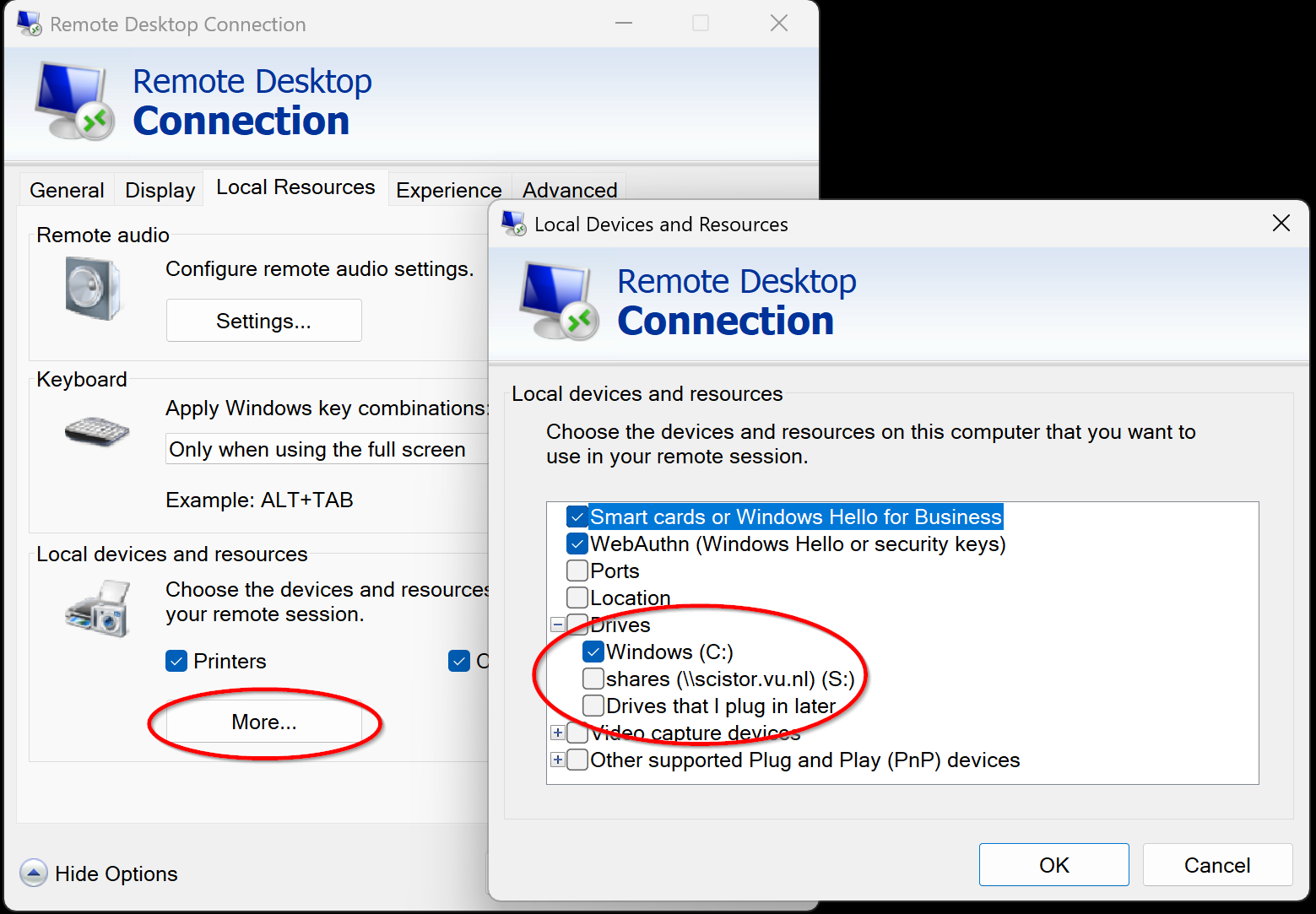Open the Experience tab

[449, 190]
